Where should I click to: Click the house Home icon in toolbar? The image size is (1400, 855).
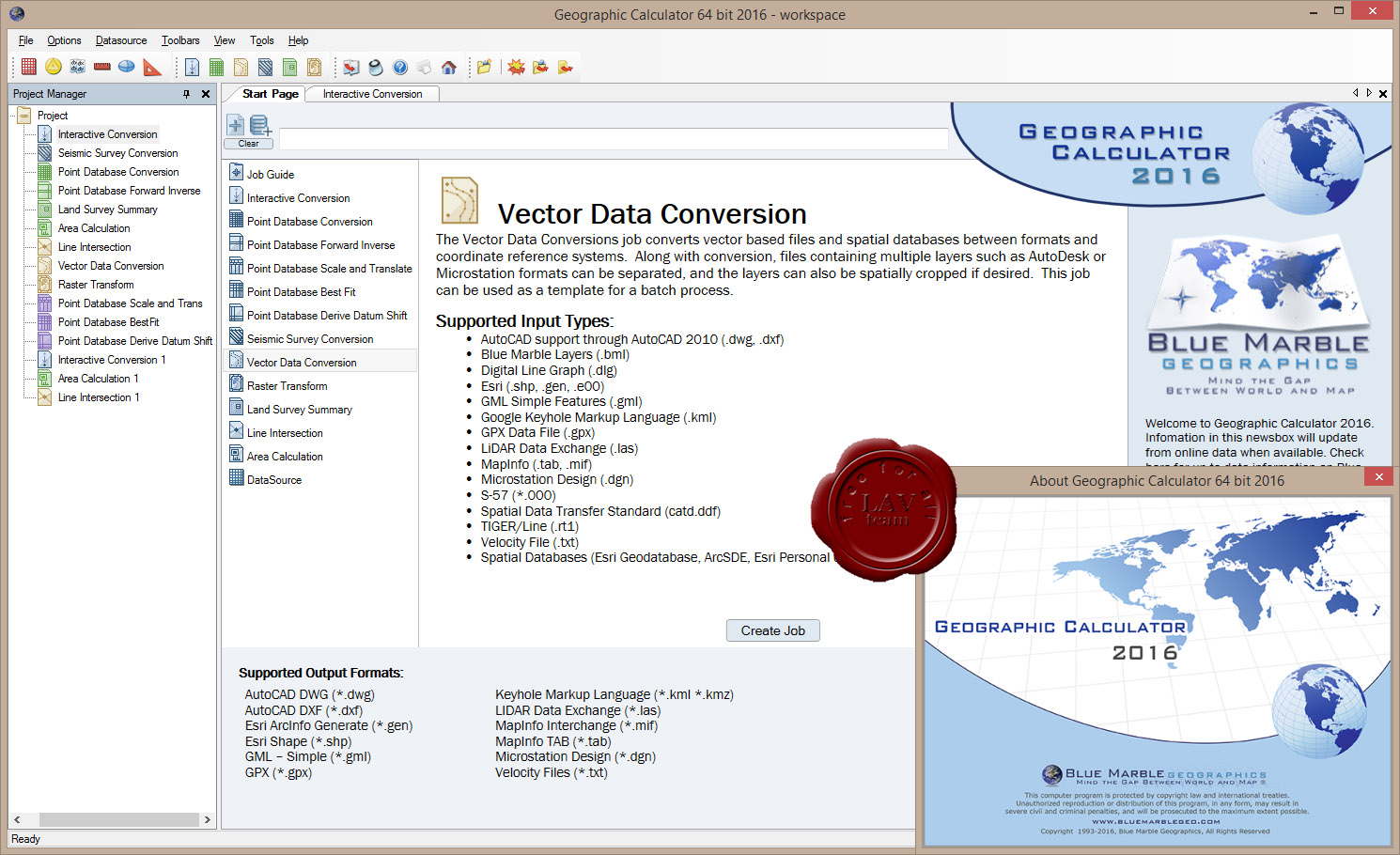pyautogui.click(x=449, y=67)
